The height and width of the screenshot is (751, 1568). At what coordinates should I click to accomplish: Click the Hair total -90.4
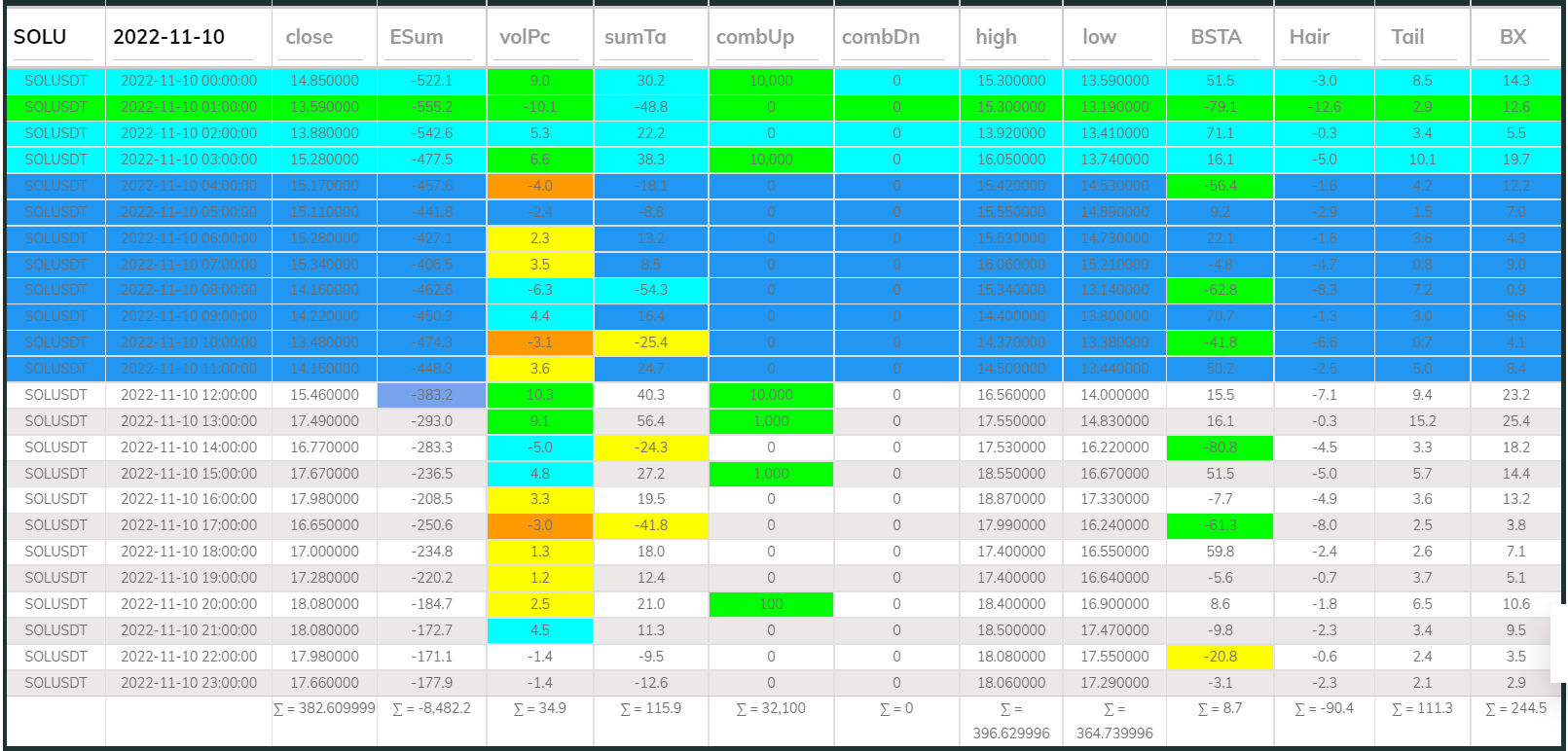click(1324, 708)
